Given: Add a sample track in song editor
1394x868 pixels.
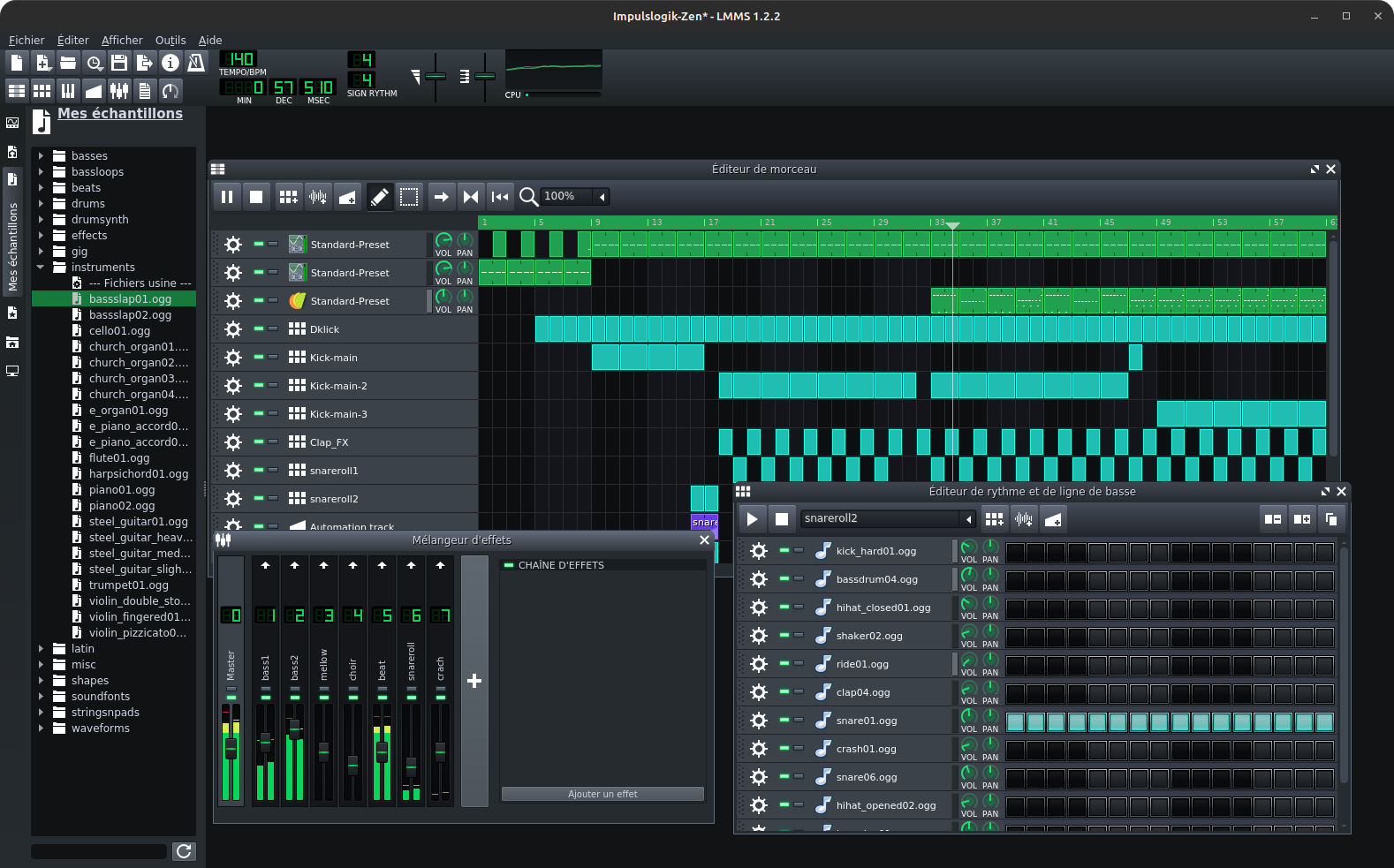Looking at the screenshot, I should coord(318,197).
